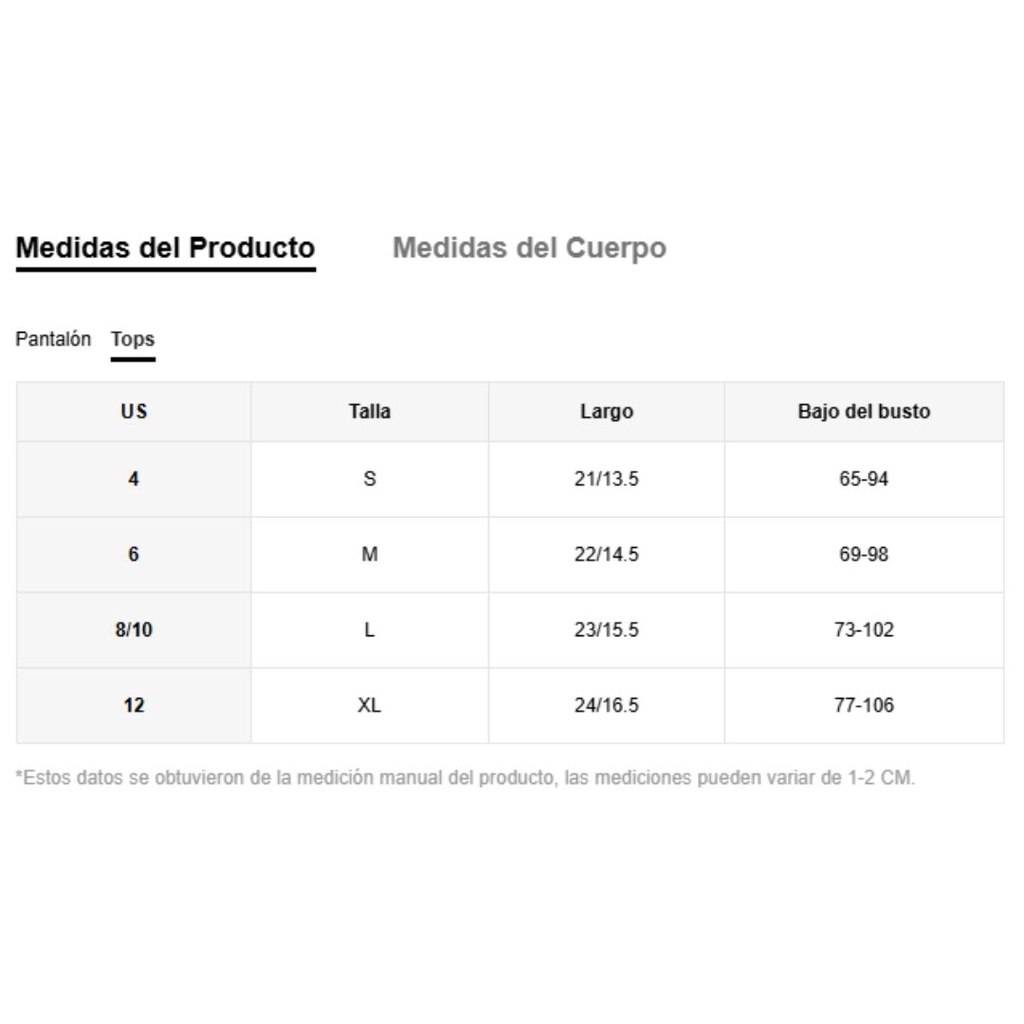Switch to the Medidas del Cuerpo tab
The height and width of the screenshot is (1024, 1024).
529,248
